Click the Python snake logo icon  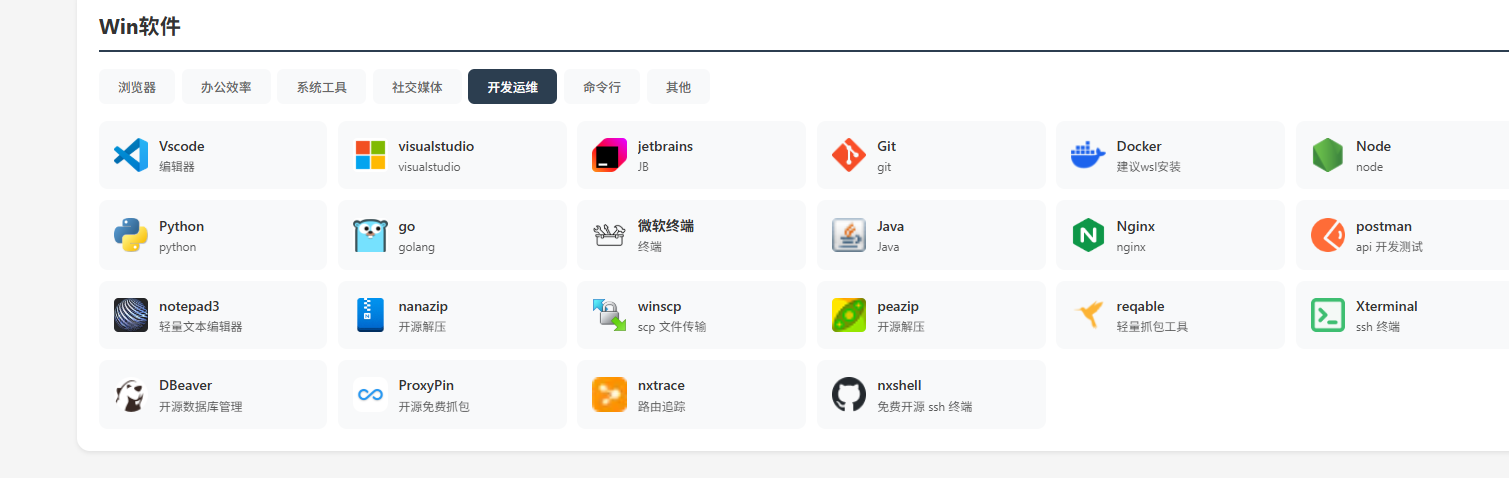click(131, 235)
